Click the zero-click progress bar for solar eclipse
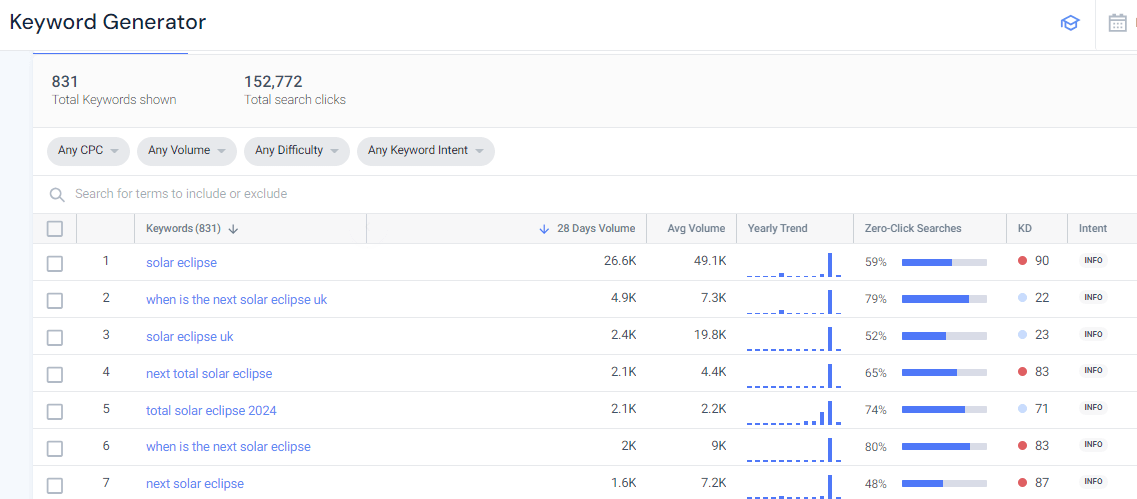 coord(943,262)
